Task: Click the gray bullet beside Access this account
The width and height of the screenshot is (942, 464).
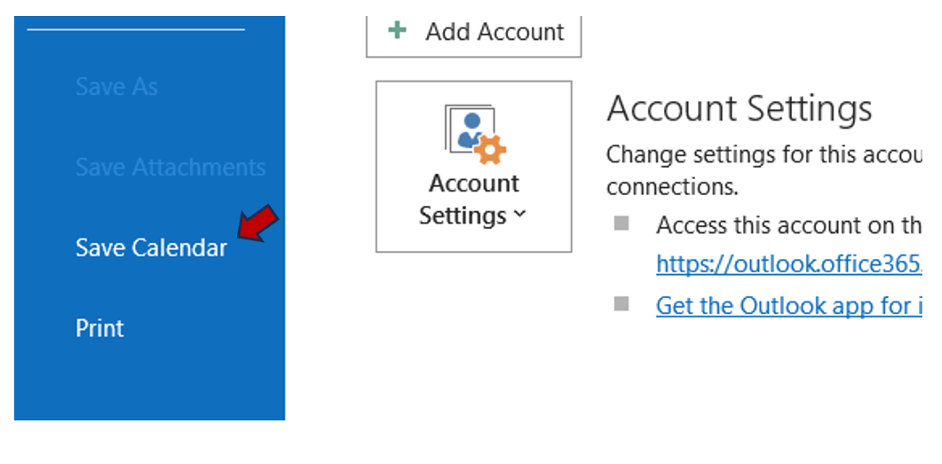Action: click(622, 224)
